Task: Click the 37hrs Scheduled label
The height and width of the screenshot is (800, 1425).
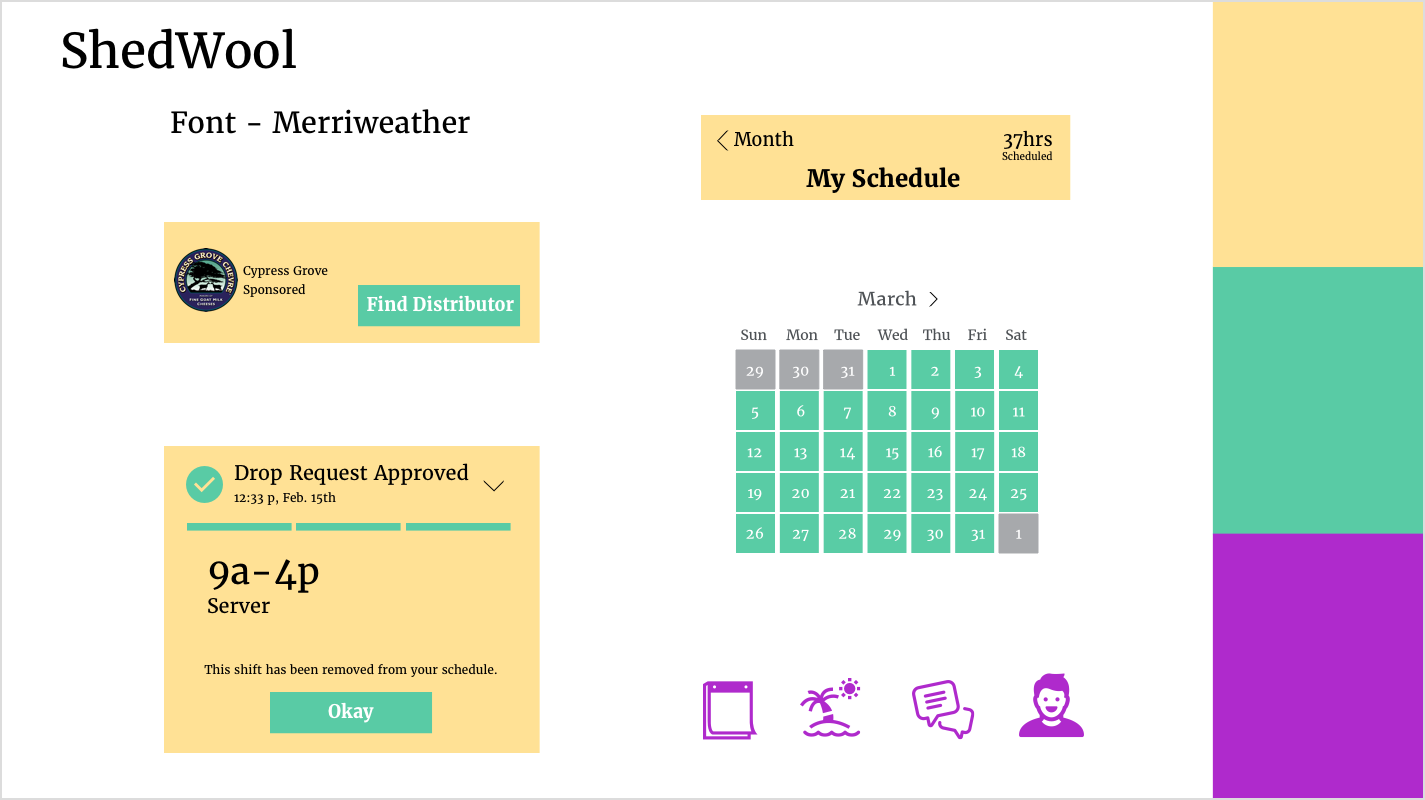Action: (x=1027, y=146)
